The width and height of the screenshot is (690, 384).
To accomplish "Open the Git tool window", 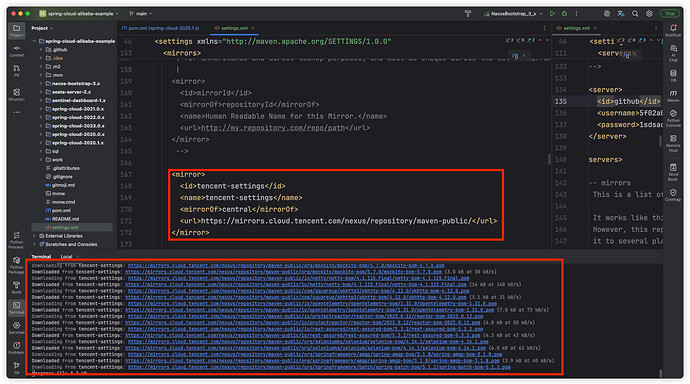I will (16, 368).
